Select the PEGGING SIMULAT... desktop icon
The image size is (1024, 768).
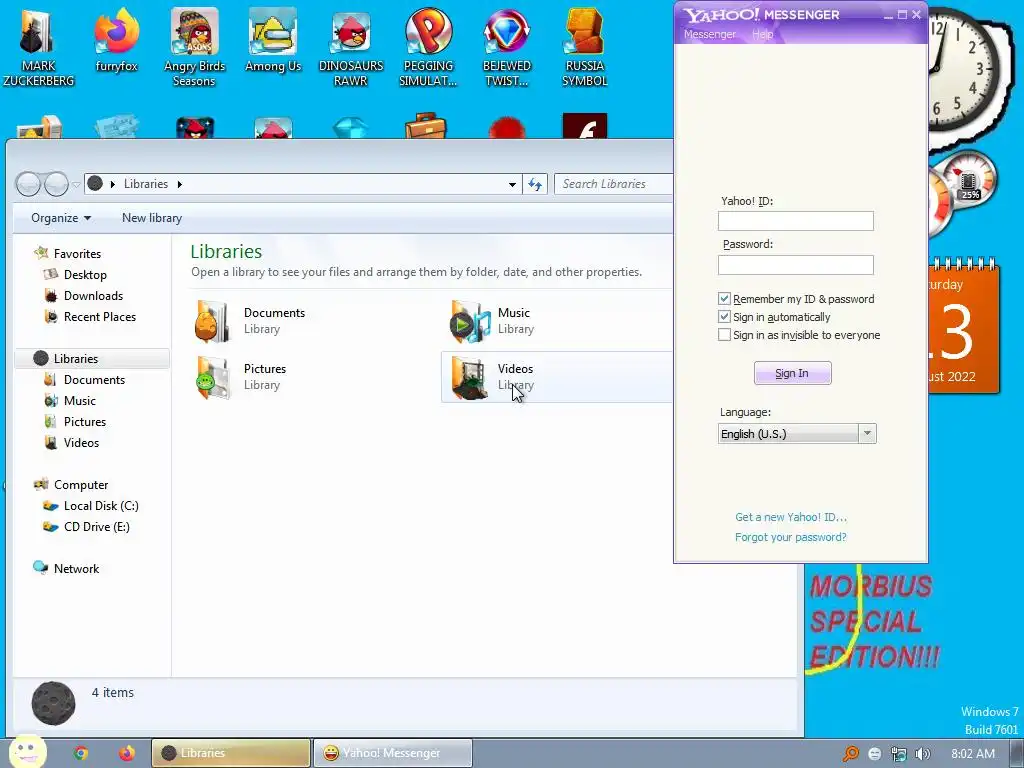[428, 47]
